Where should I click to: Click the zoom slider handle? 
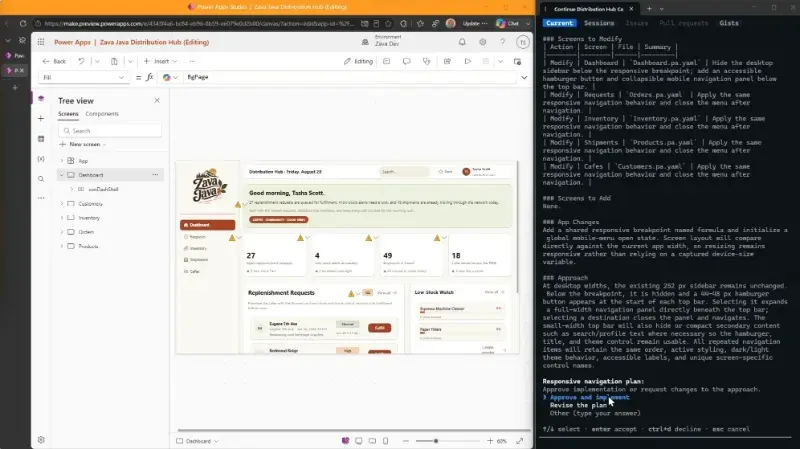[436, 441]
